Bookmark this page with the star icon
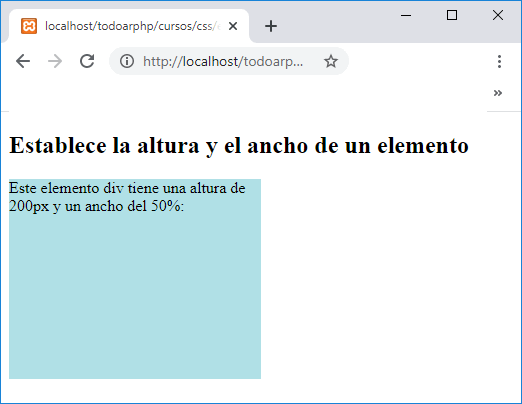This screenshot has width=522, height=404. (331, 61)
